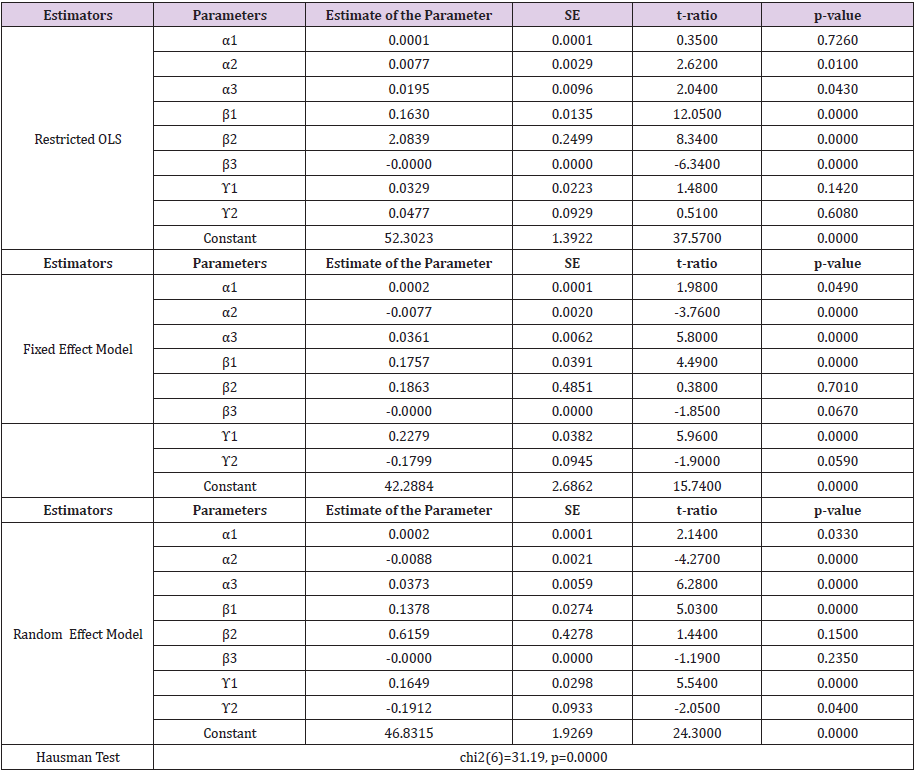Click the SE value 0.0274
This screenshot has height=771, width=916.
coord(572,609)
